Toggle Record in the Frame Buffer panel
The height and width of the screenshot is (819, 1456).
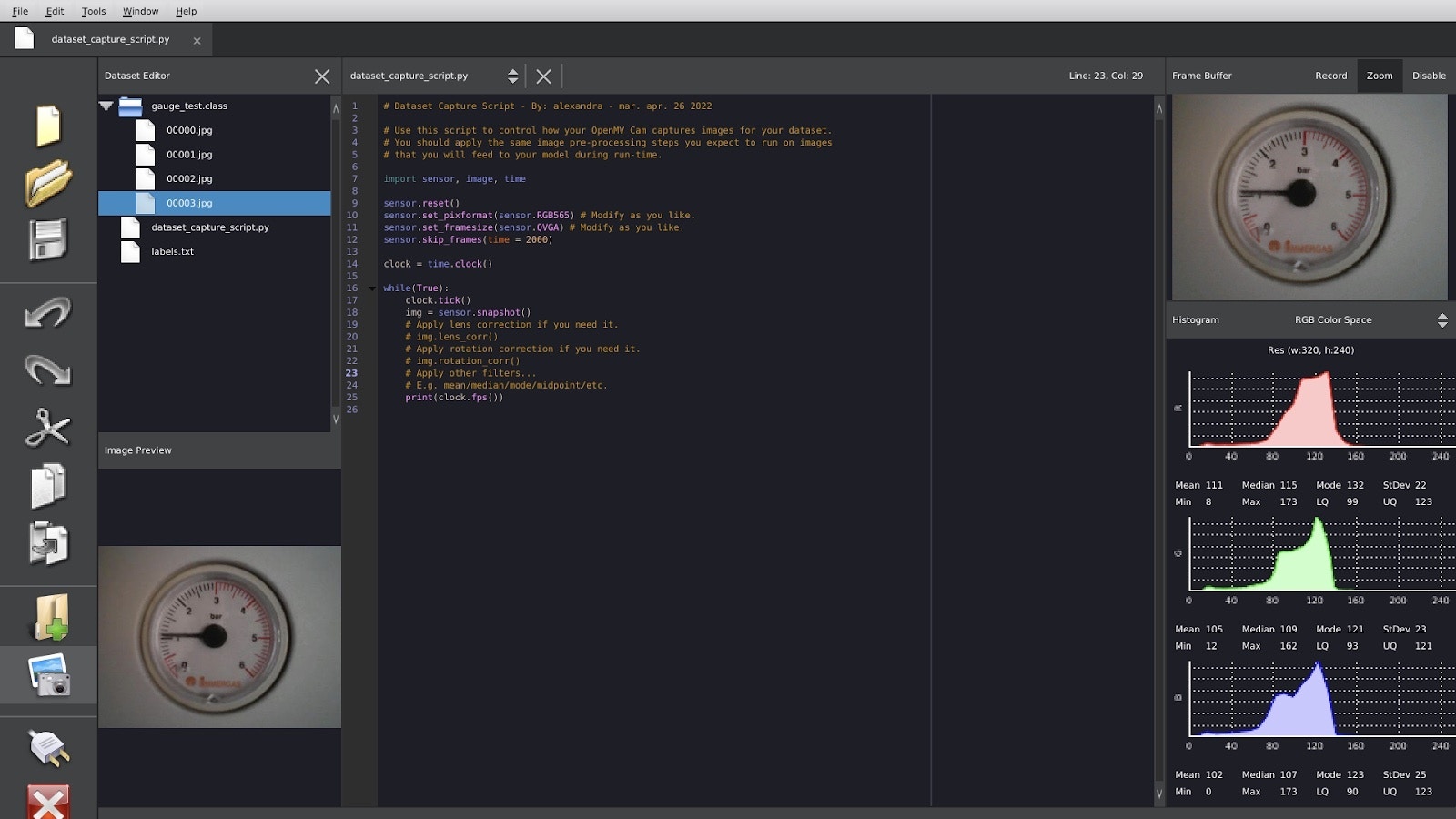1330,76
